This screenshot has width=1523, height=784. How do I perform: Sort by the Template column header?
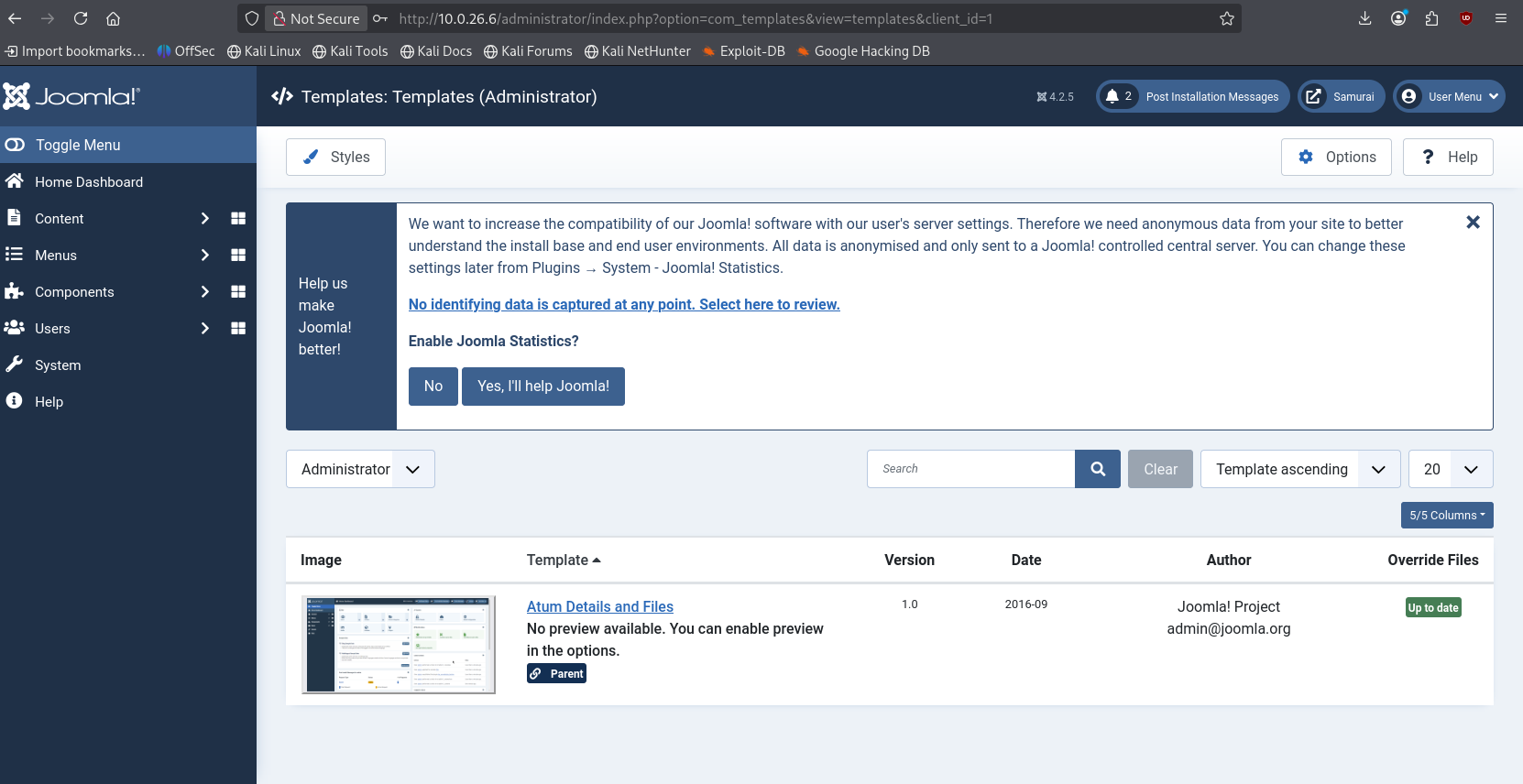coord(564,560)
